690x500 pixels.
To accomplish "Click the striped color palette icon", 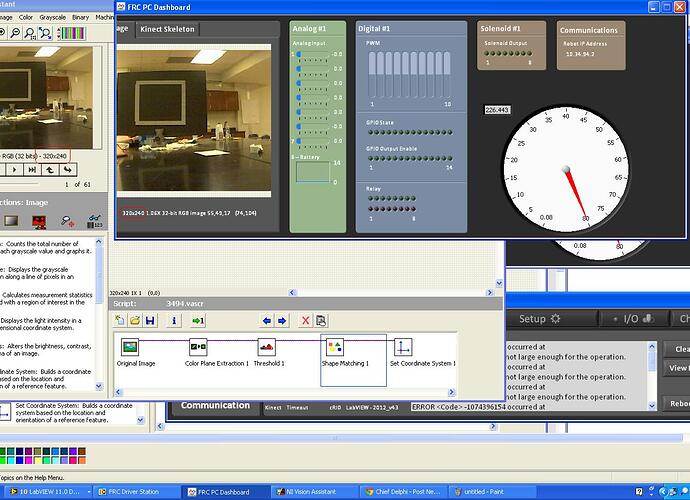I will tap(71, 33).
